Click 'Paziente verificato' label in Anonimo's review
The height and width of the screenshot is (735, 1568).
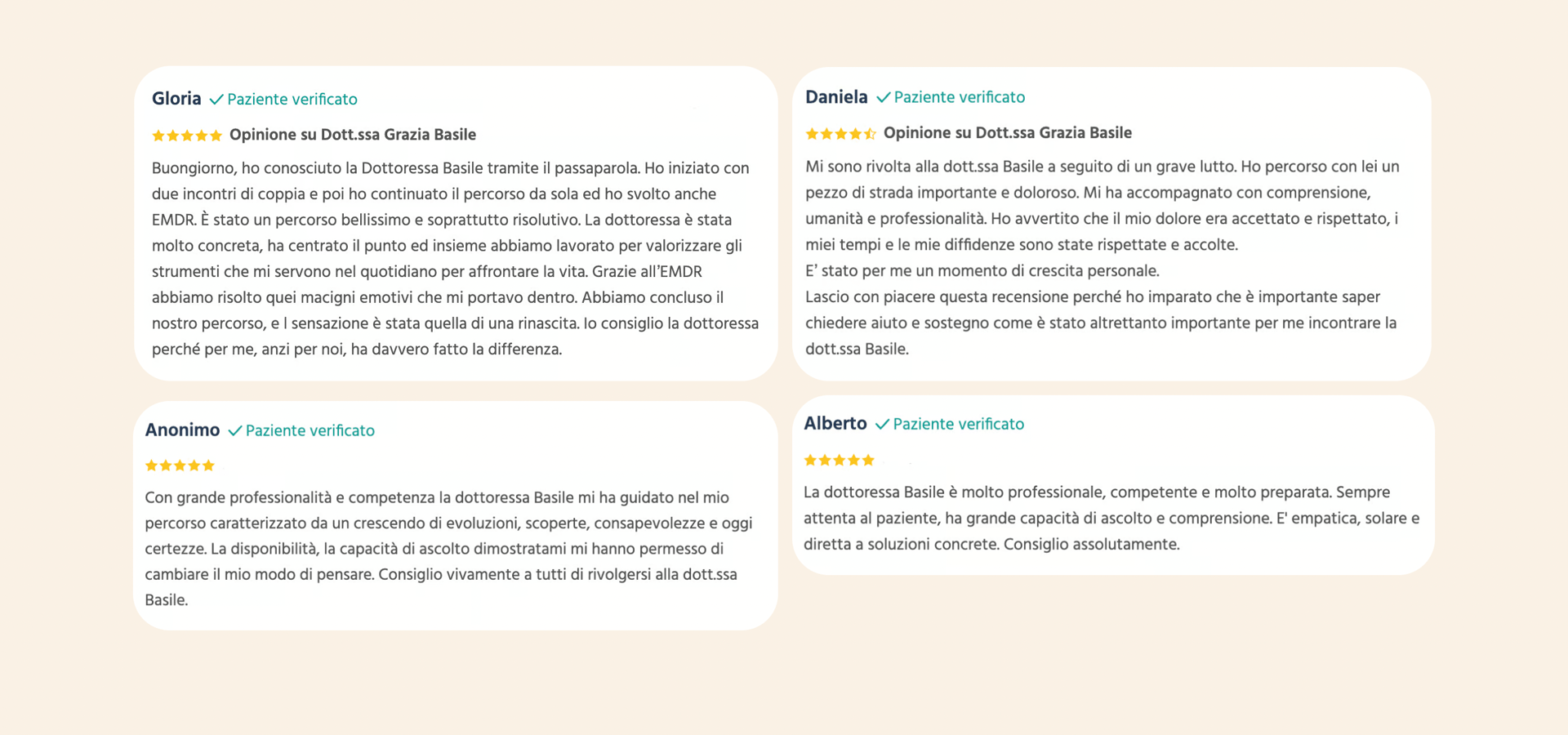(x=310, y=431)
